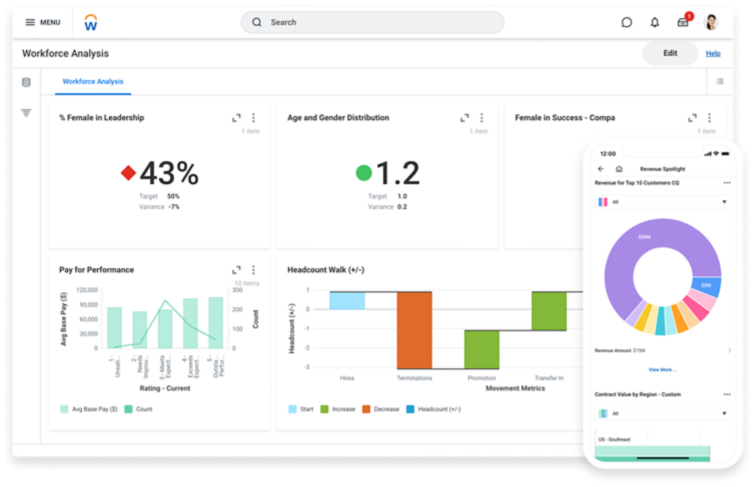Open the data source icon in sidebar
The image size is (755, 487).
[26, 82]
